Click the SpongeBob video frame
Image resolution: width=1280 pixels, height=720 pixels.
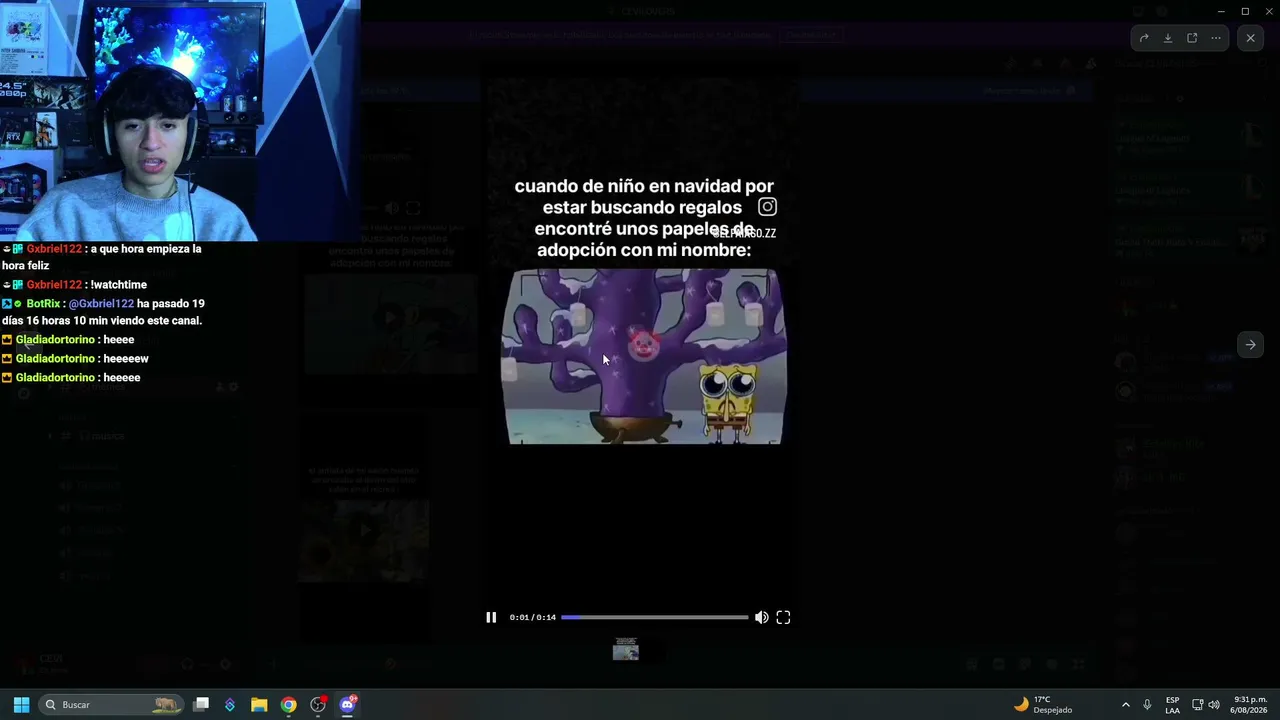click(x=644, y=356)
